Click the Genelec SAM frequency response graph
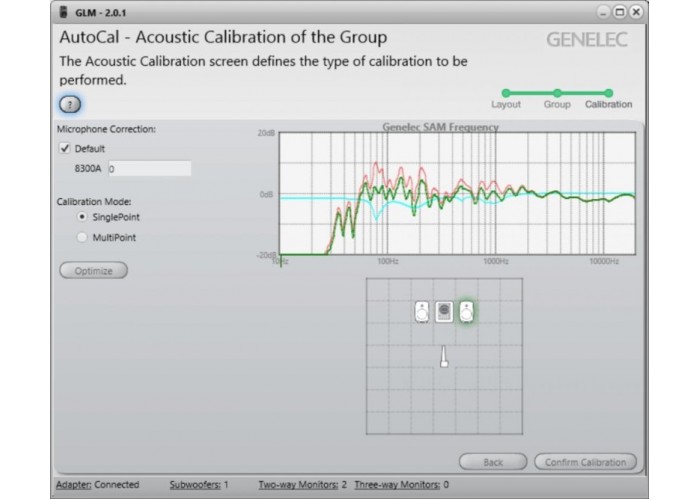Viewport: 700px width, 500px height. (x=457, y=193)
